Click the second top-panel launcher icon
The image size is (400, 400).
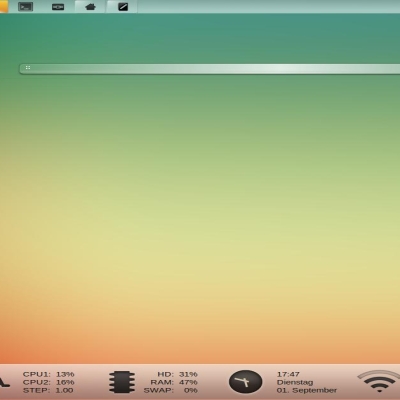(x=58, y=7)
